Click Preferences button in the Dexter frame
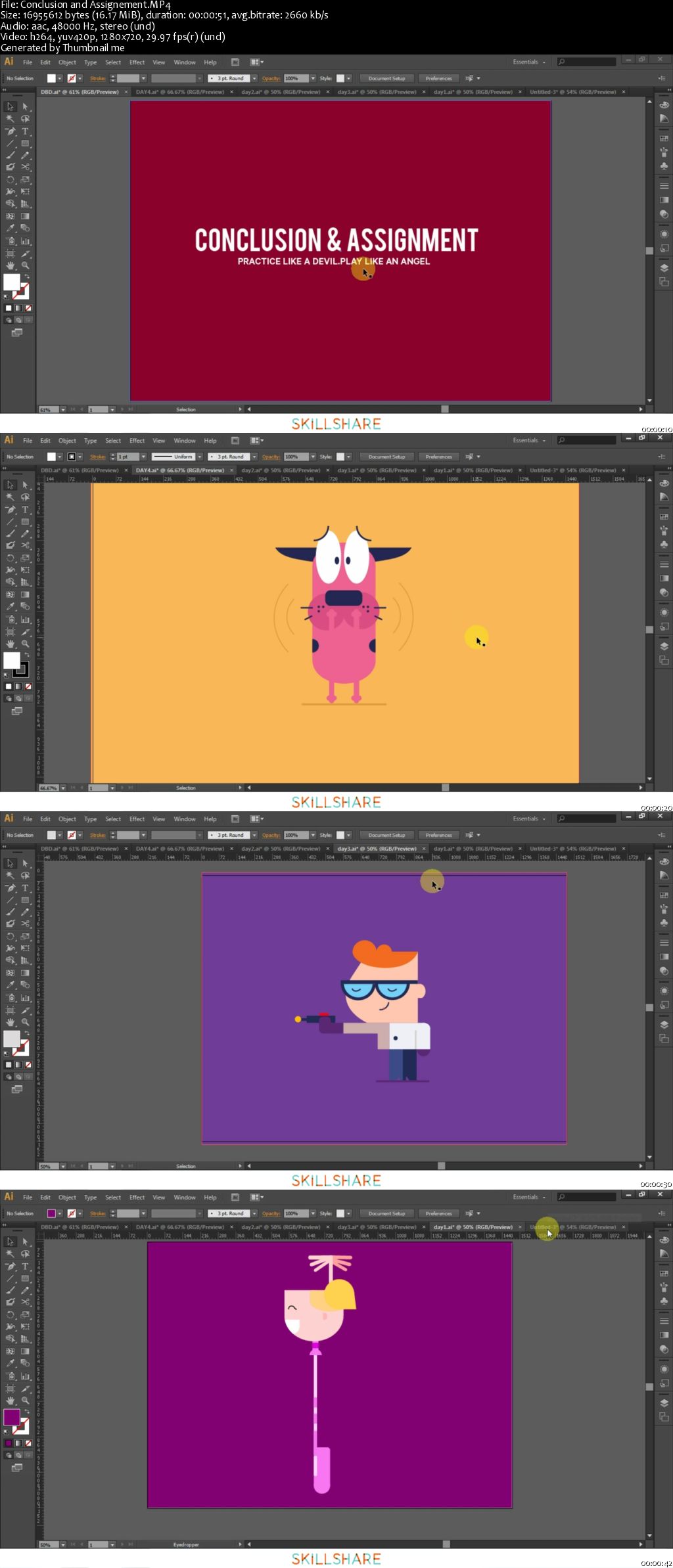This screenshot has width=673, height=1568. click(x=438, y=835)
